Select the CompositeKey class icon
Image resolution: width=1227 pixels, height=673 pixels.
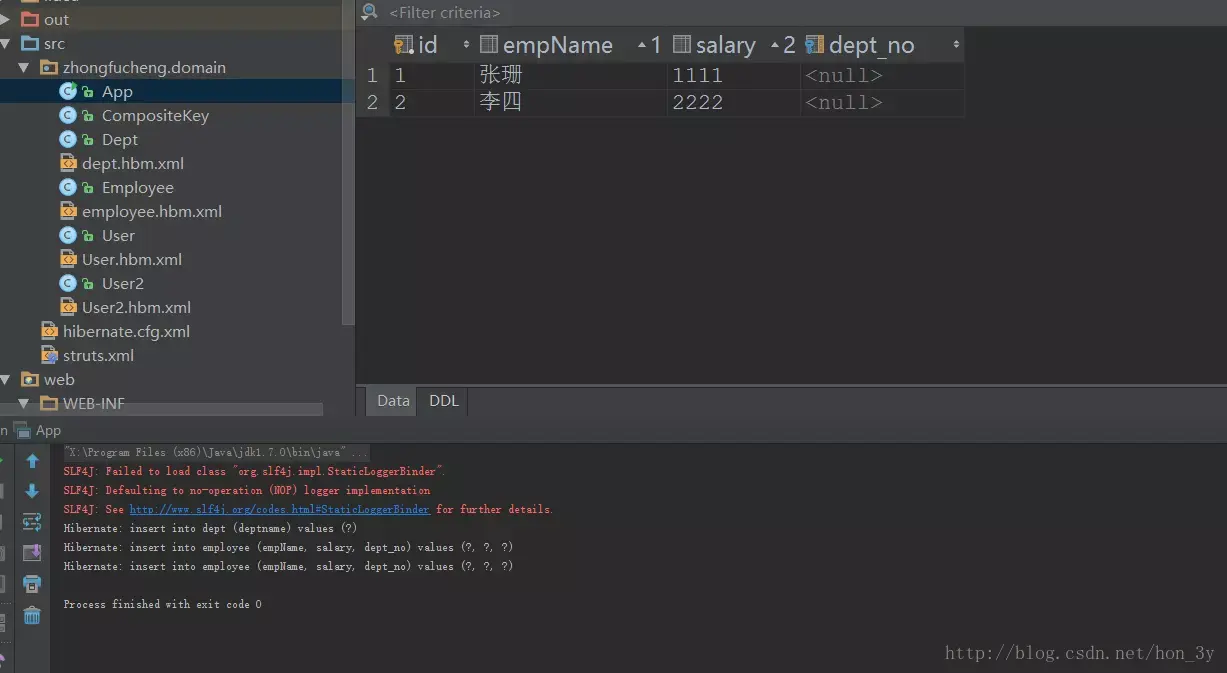coord(68,115)
